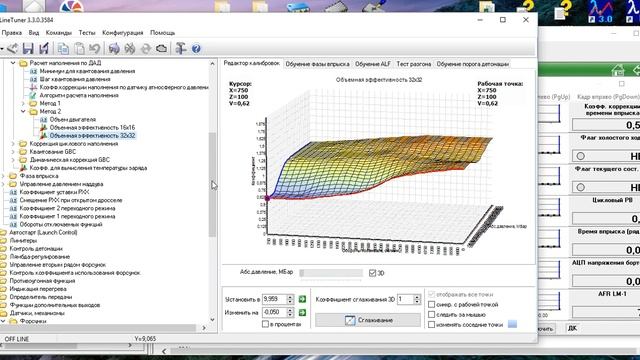The width and height of the screenshot is (640, 360).
Task: Open the Правка menu
Action: click(11, 33)
